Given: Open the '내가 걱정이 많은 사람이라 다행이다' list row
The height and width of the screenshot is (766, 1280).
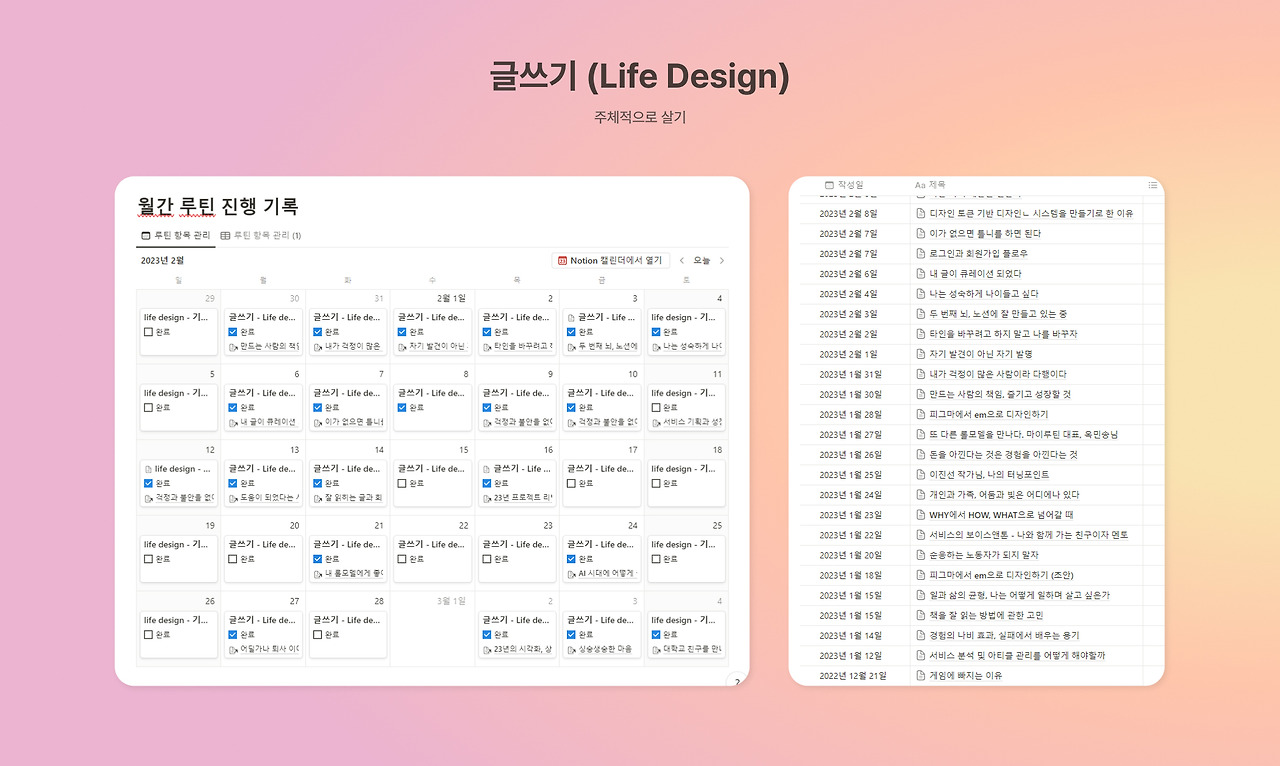Looking at the screenshot, I should 999,374.
